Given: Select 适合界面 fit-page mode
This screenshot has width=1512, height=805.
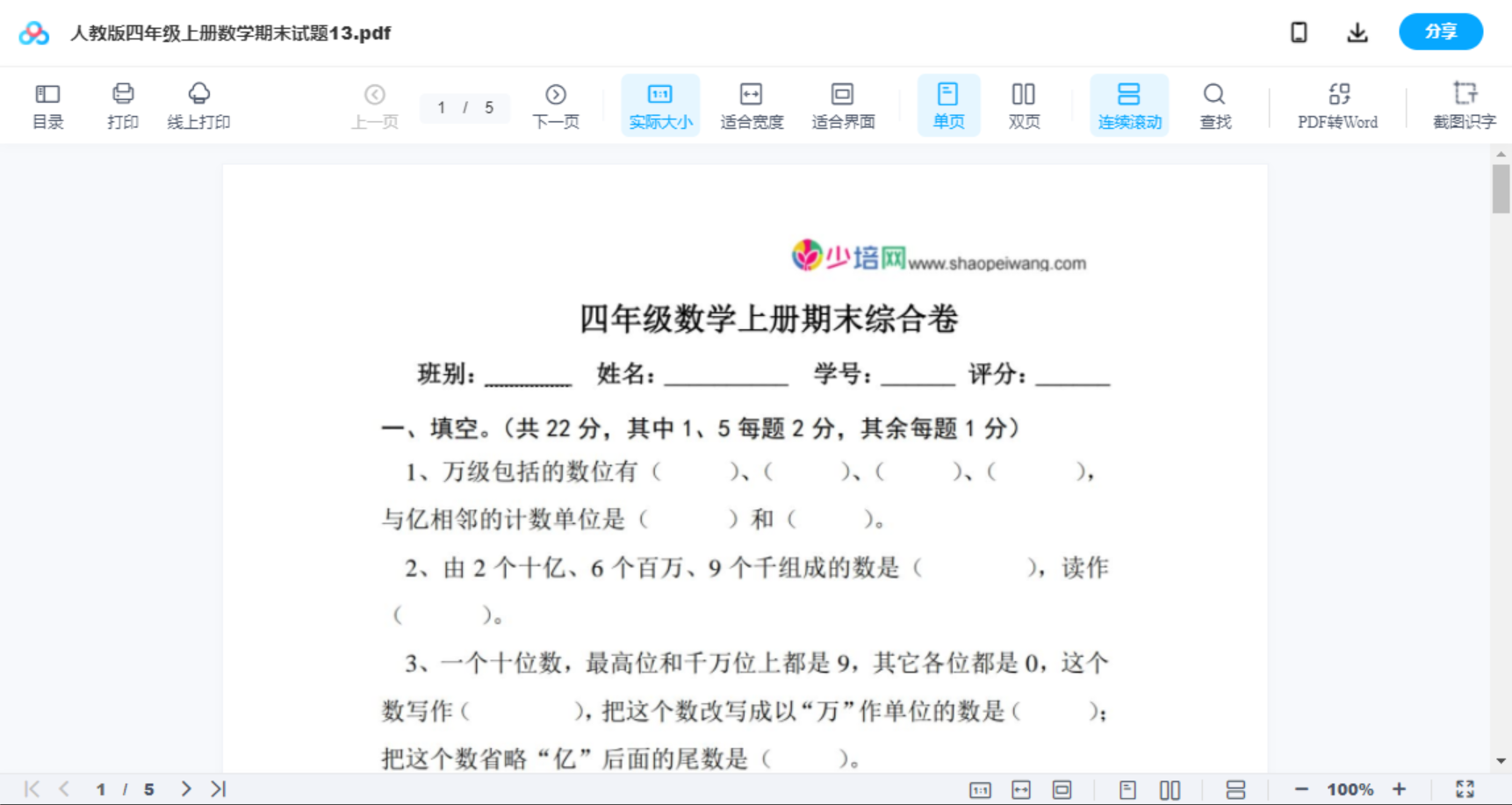Looking at the screenshot, I should (843, 104).
